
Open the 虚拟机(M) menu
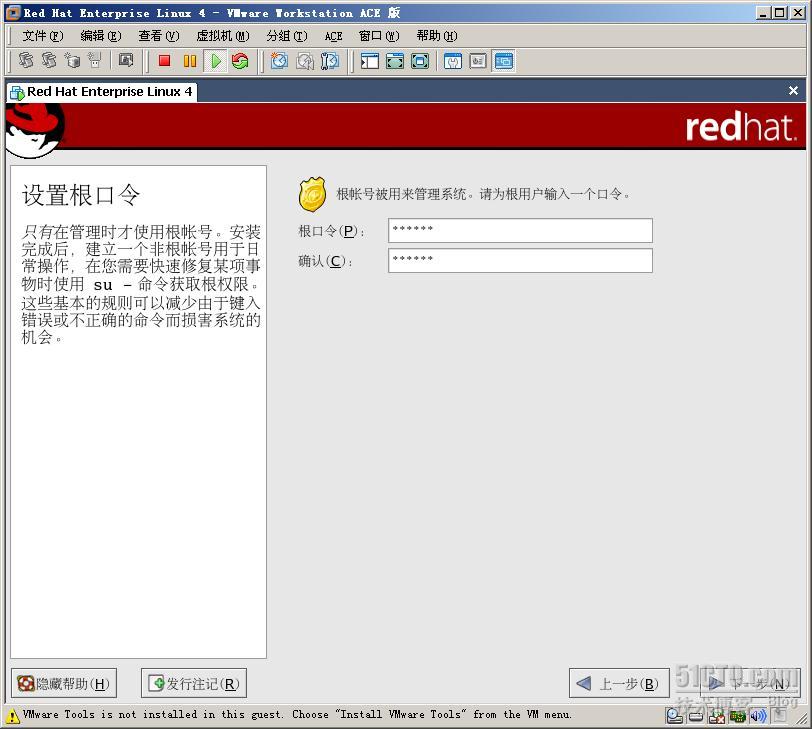click(223, 36)
